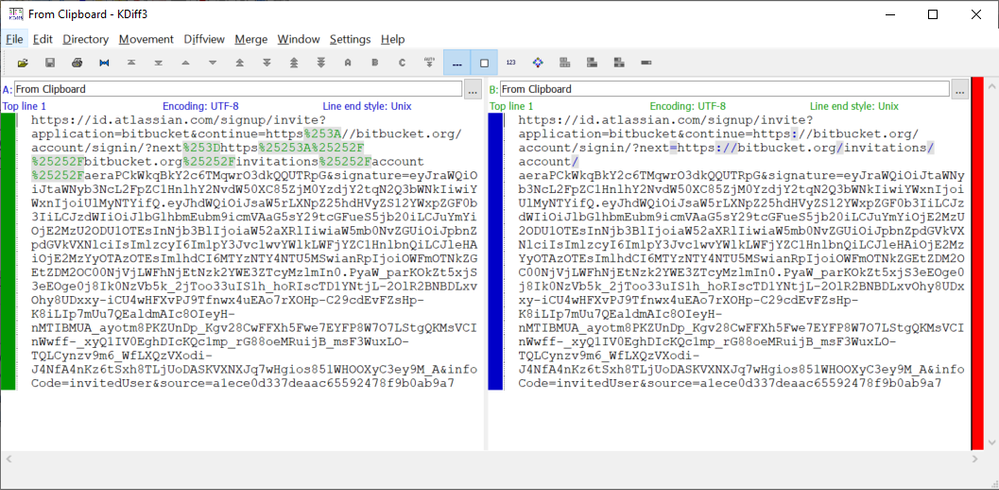Click horizontal scrollbar right arrow
This screenshot has width=999, height=490.
coord(977,458)
